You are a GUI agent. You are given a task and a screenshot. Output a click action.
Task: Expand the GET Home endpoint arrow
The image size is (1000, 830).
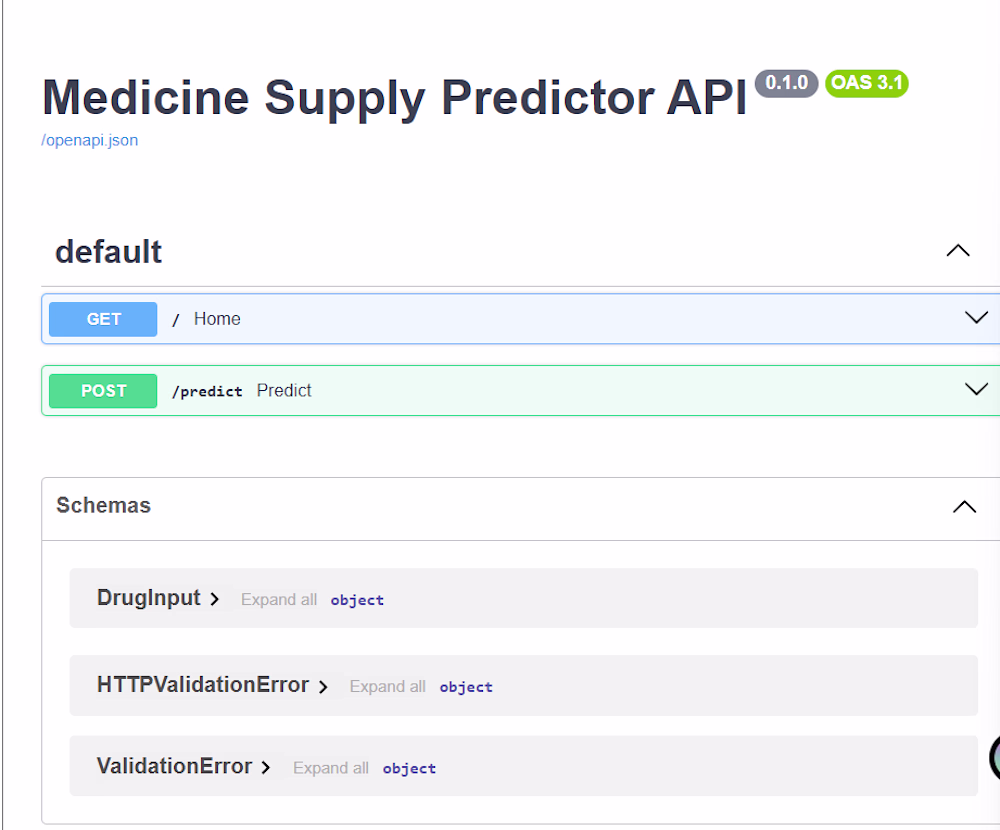975,318
